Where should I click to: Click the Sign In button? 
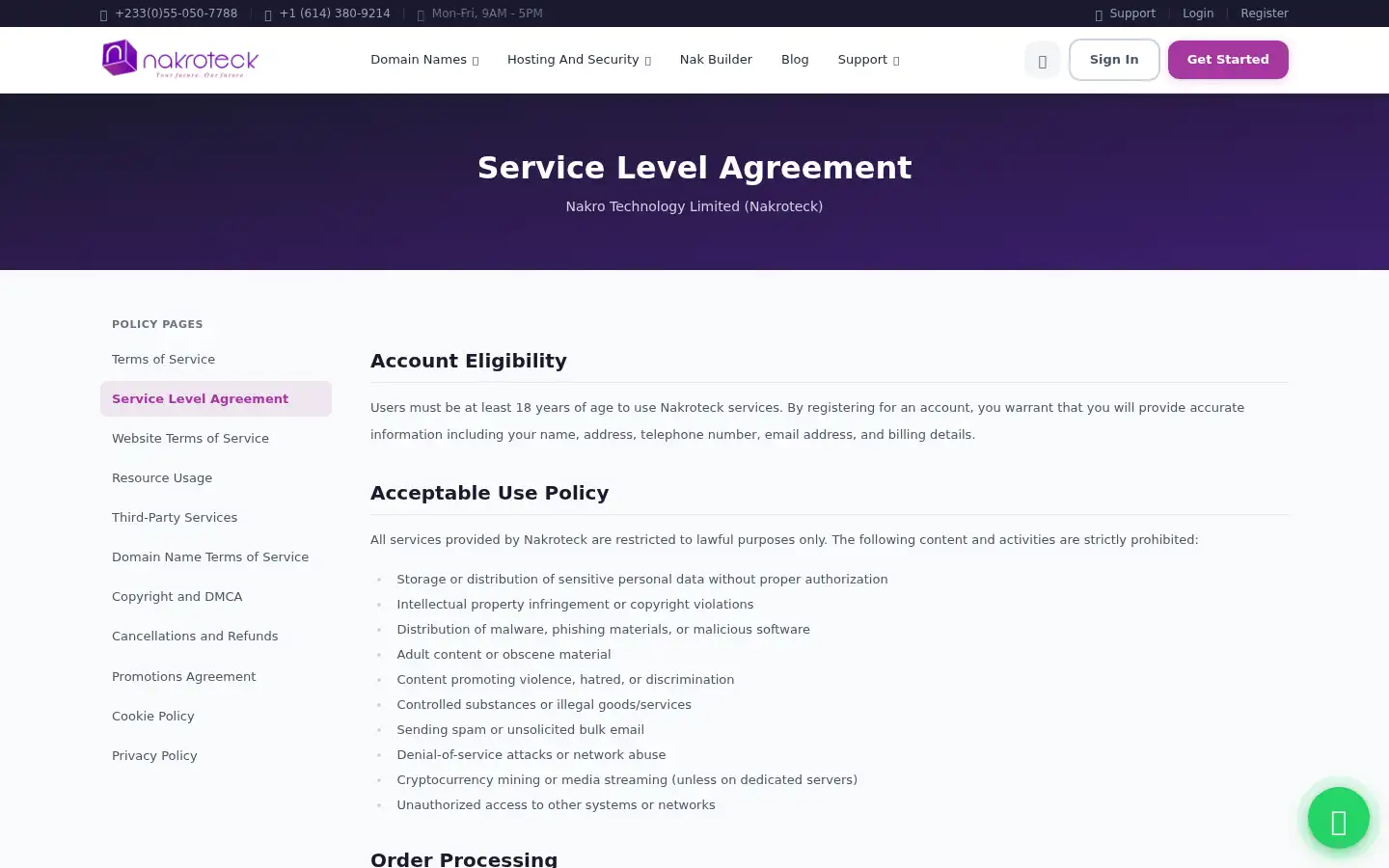[1114, 60]
